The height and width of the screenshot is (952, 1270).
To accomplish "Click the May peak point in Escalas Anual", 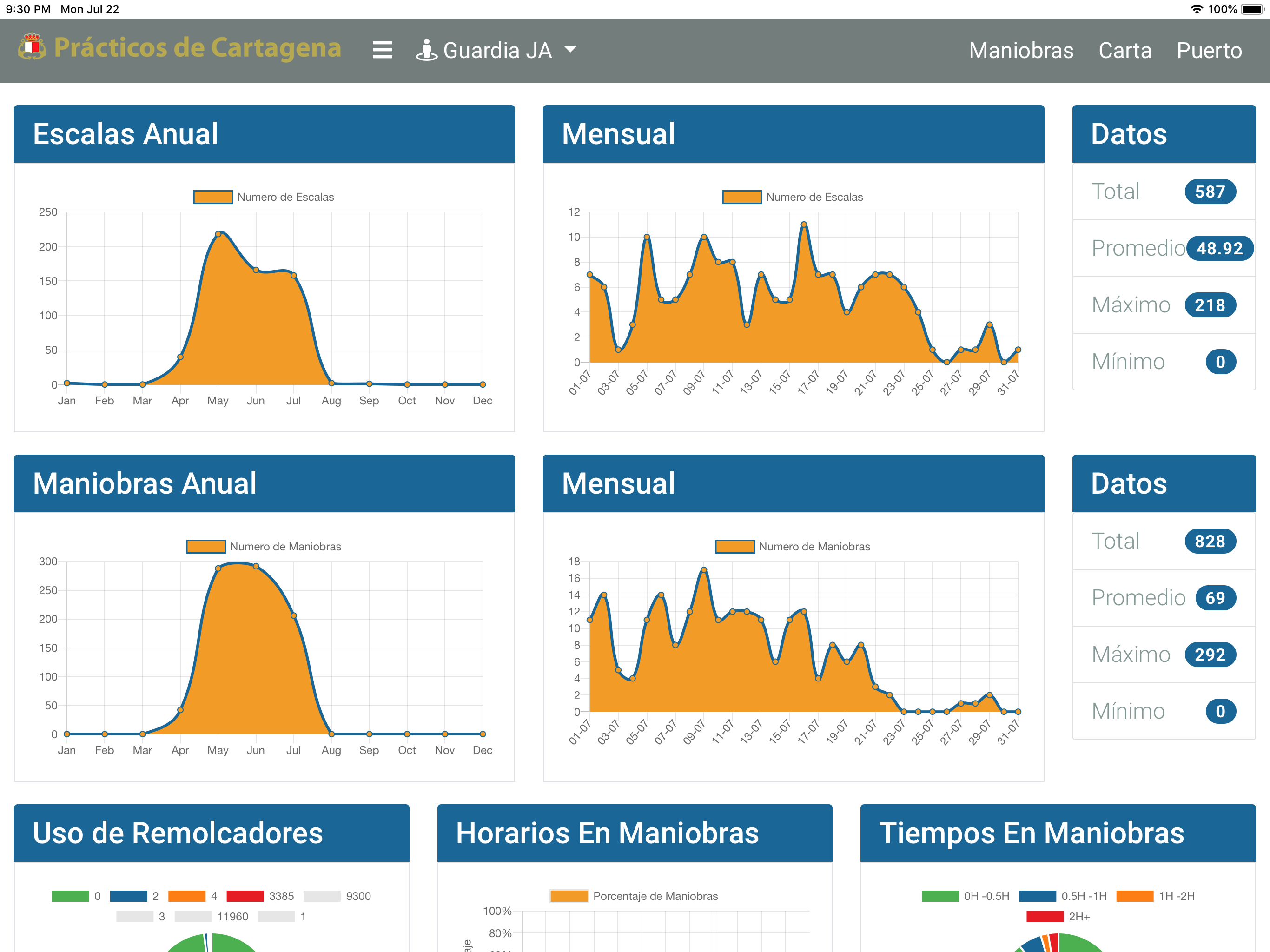I will click(x=218, y=234).
